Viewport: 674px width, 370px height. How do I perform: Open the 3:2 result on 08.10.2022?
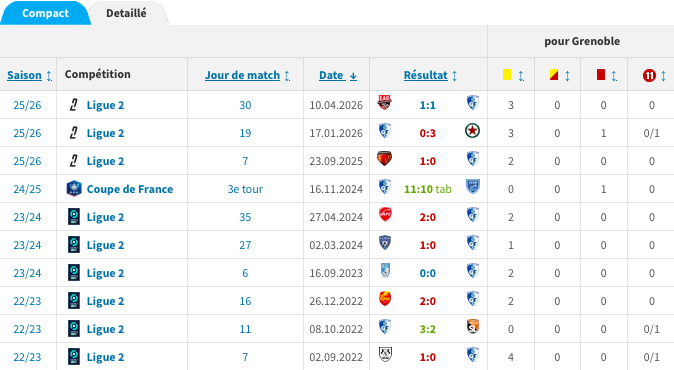[x=428, y=329]
